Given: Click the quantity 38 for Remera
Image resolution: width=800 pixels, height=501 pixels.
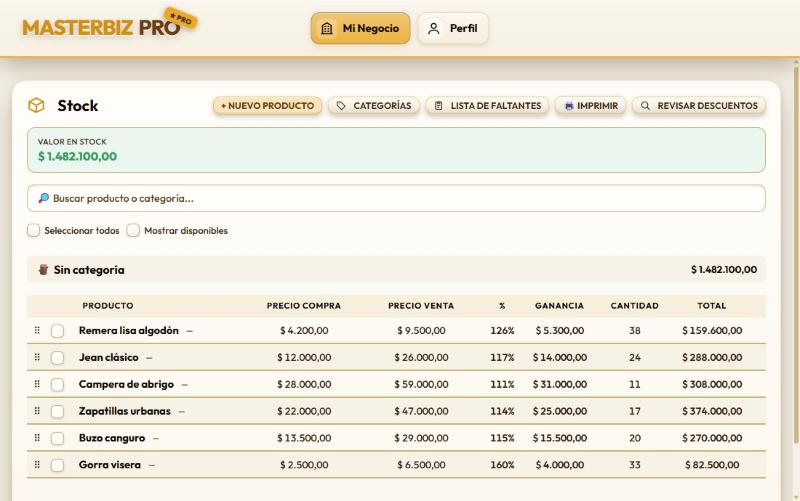Looking at the screenshot, I should click(x=635, y=331).
